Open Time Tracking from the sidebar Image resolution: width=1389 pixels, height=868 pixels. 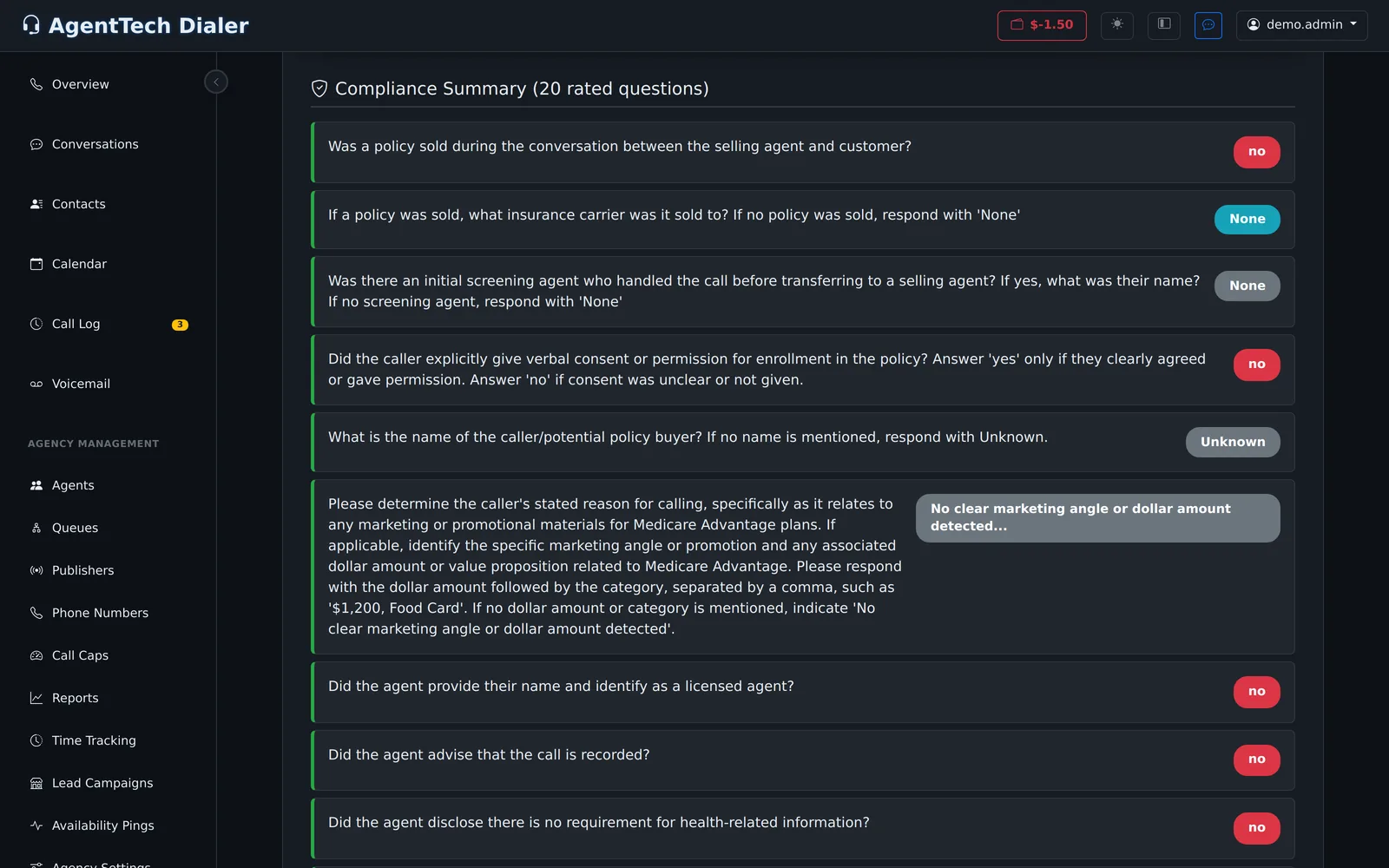click(94, 740)
